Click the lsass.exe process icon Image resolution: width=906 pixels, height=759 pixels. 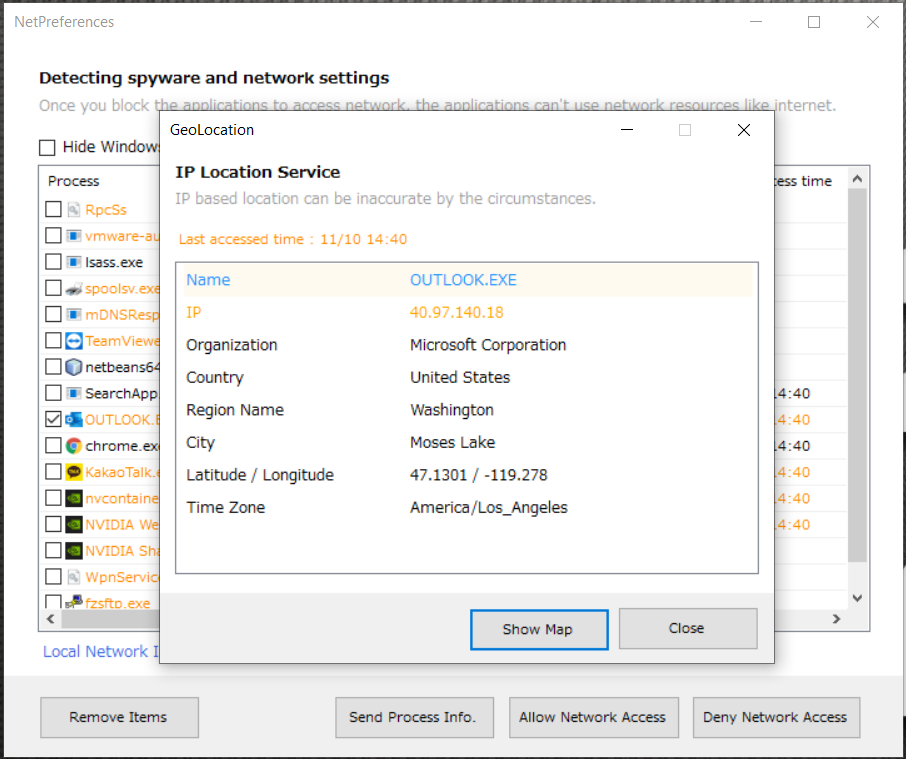[x=73, y=262]
